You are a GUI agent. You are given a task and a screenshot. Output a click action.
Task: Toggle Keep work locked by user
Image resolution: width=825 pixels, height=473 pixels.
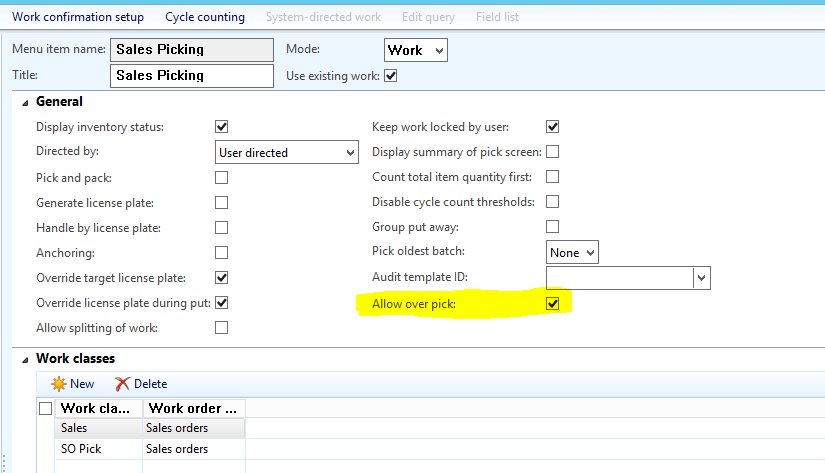[553, 127]
